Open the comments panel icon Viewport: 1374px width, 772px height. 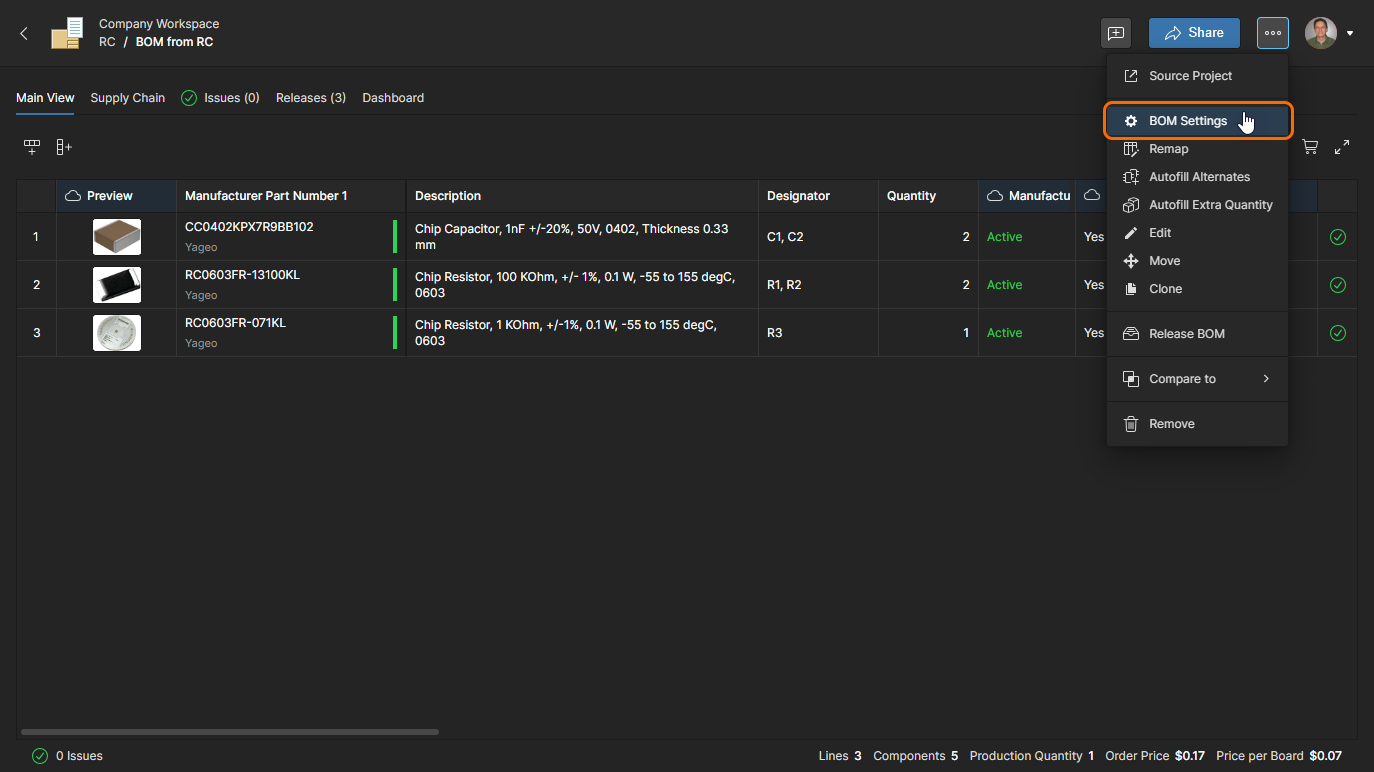pos(1116,33)
